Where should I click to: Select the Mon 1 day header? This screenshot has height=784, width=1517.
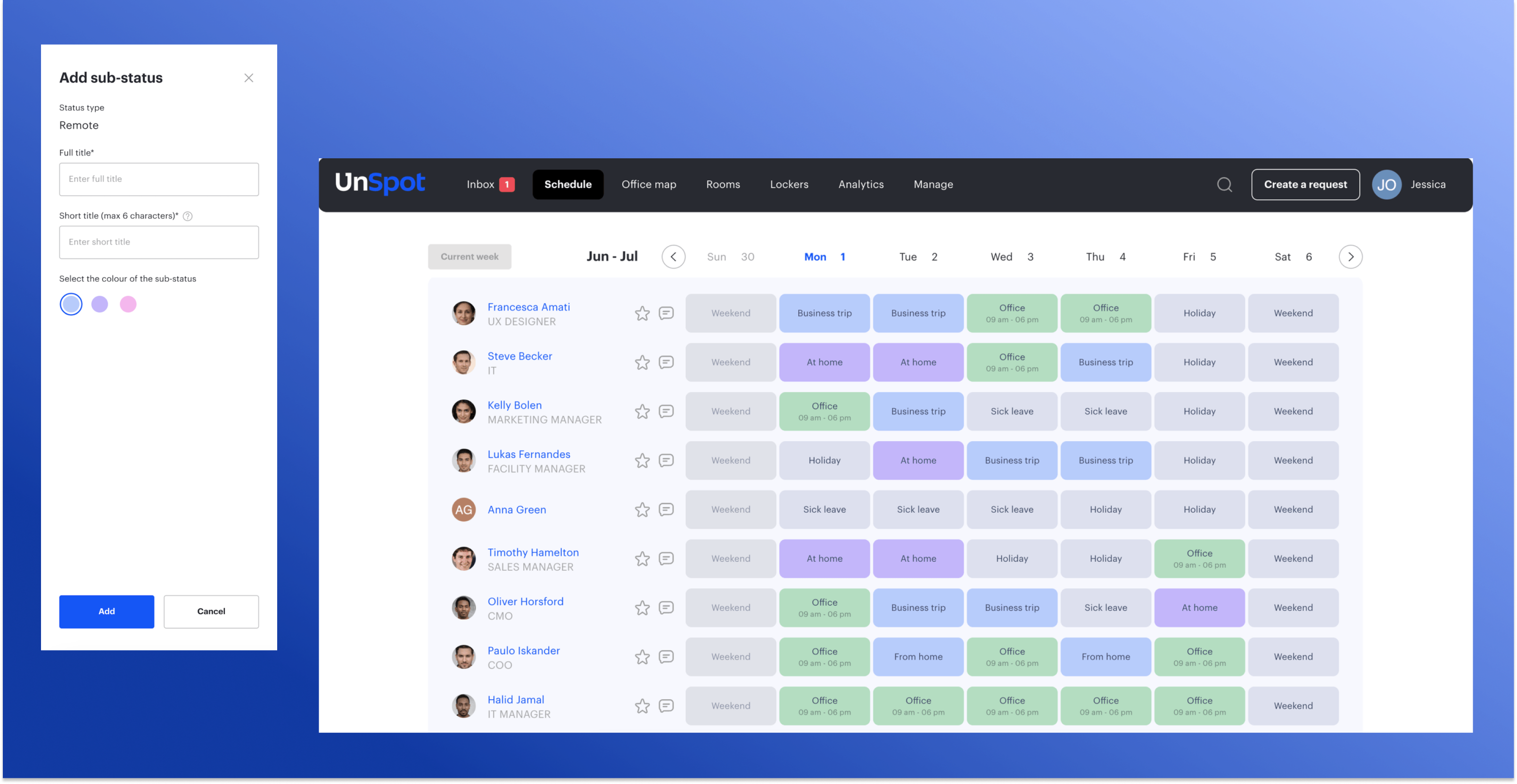[x=824, y=257]
